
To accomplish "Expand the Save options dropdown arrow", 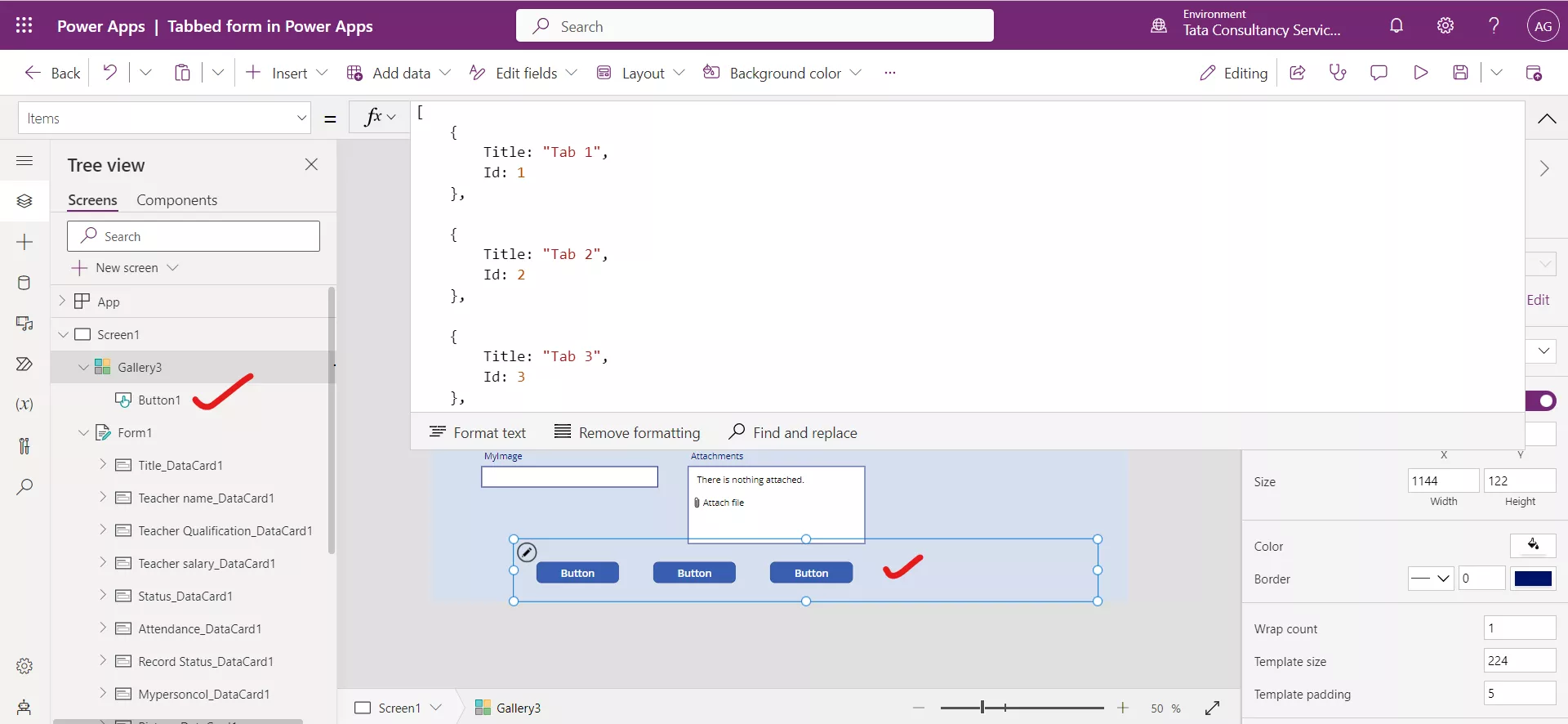I will coord(1496,73).
